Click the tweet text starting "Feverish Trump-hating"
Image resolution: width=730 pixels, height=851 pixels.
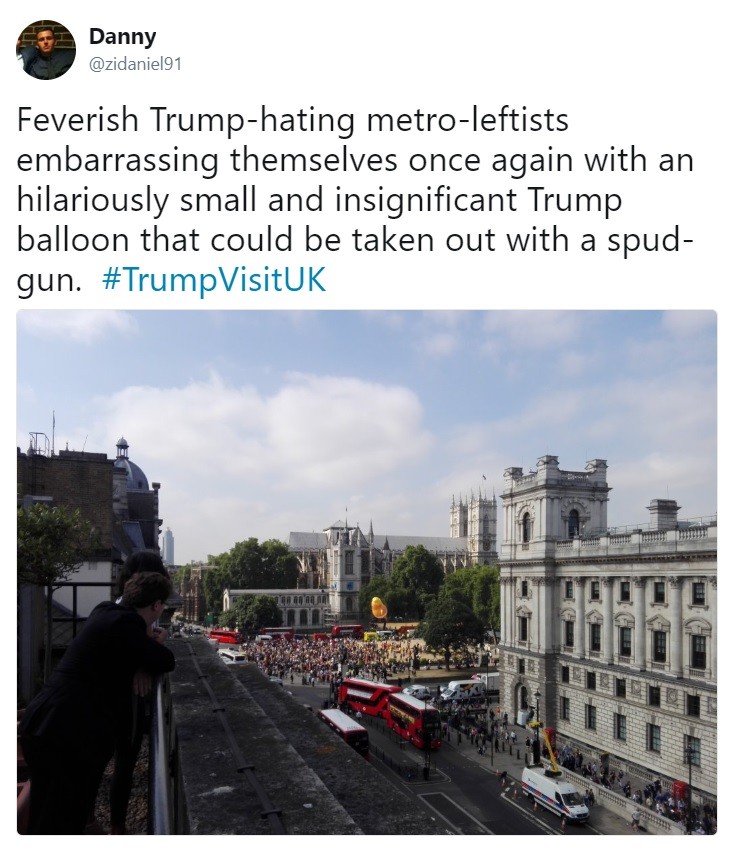coord(356,200)
